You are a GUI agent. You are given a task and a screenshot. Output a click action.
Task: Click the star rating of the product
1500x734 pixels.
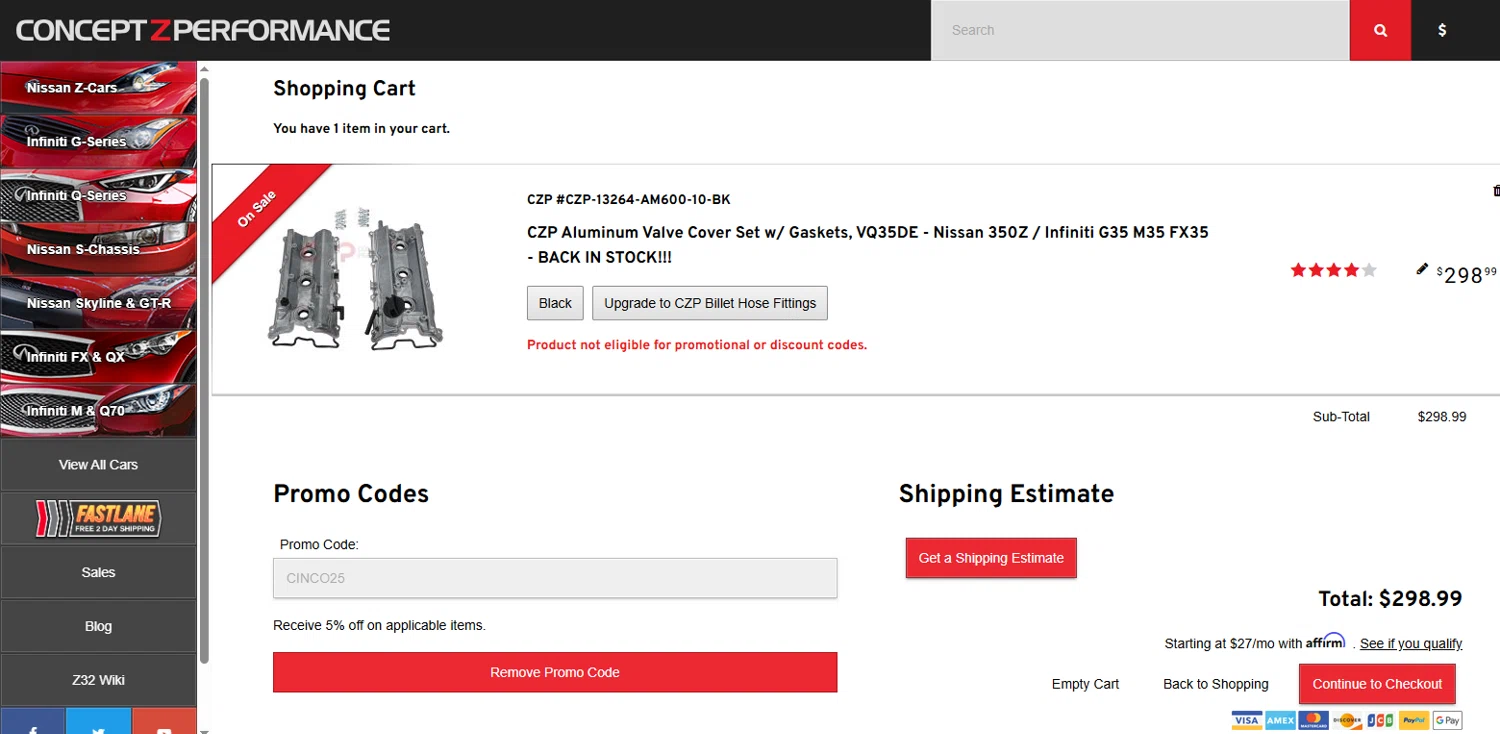[1333, 270]
